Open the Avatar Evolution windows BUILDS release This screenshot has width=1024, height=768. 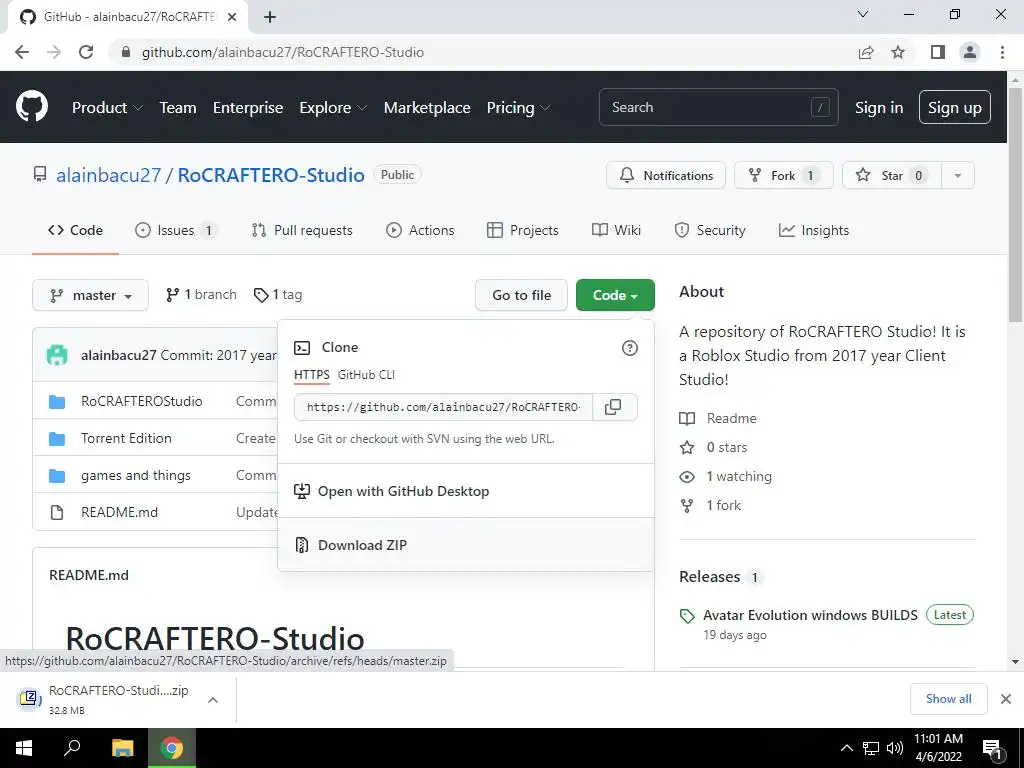pos(810,615)
